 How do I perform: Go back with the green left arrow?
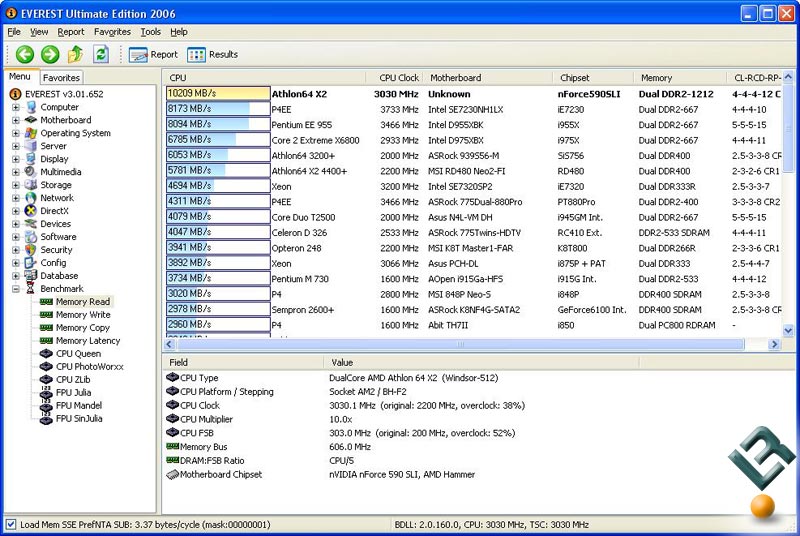pos(24,54)
